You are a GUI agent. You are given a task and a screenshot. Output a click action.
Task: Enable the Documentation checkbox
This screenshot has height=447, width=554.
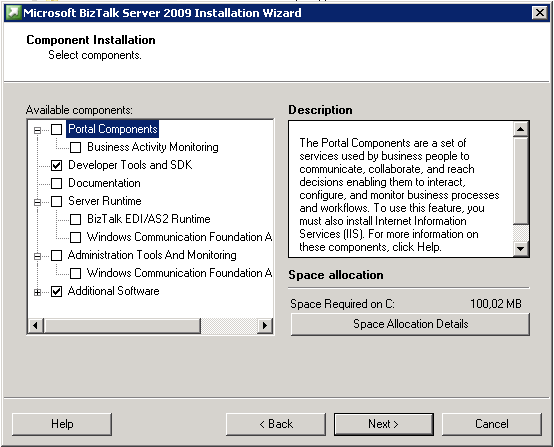pos(57,183)
